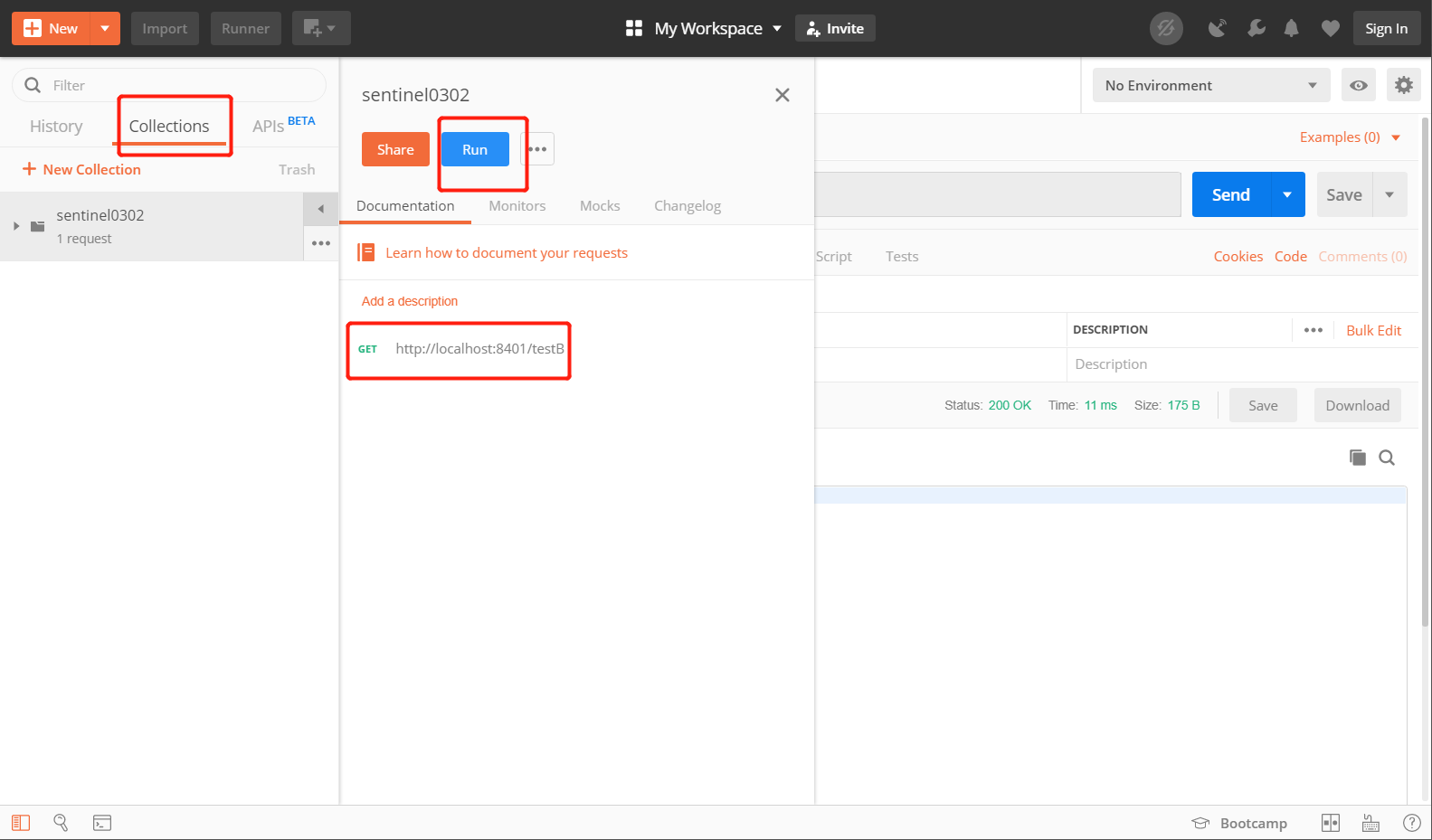
Task: Open Find and Replace icon in status bar
Action: (61, 823)
